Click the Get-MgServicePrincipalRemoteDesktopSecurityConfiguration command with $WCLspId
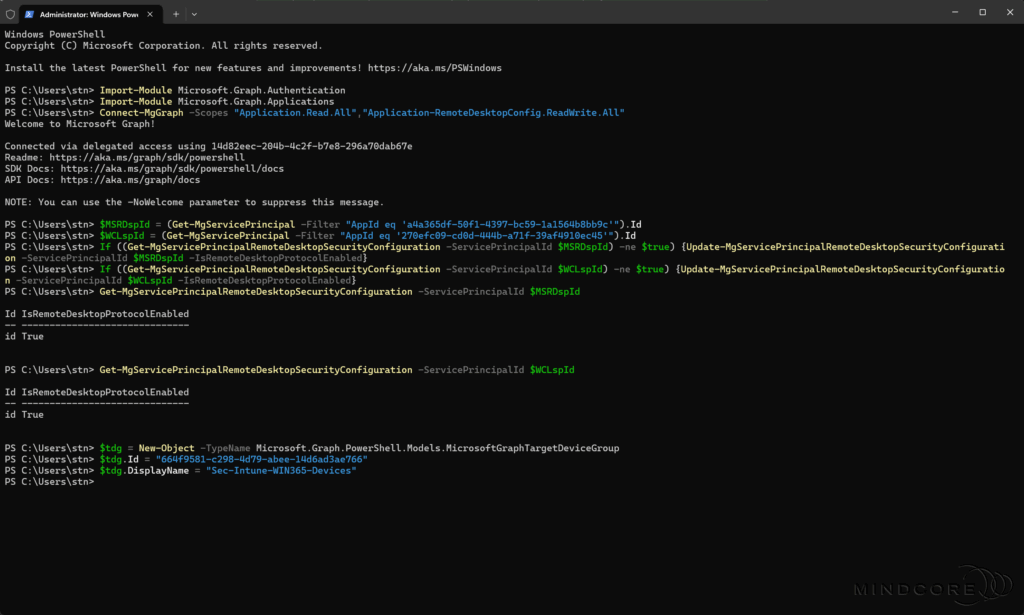The image size is (1024, 615). 337,370
